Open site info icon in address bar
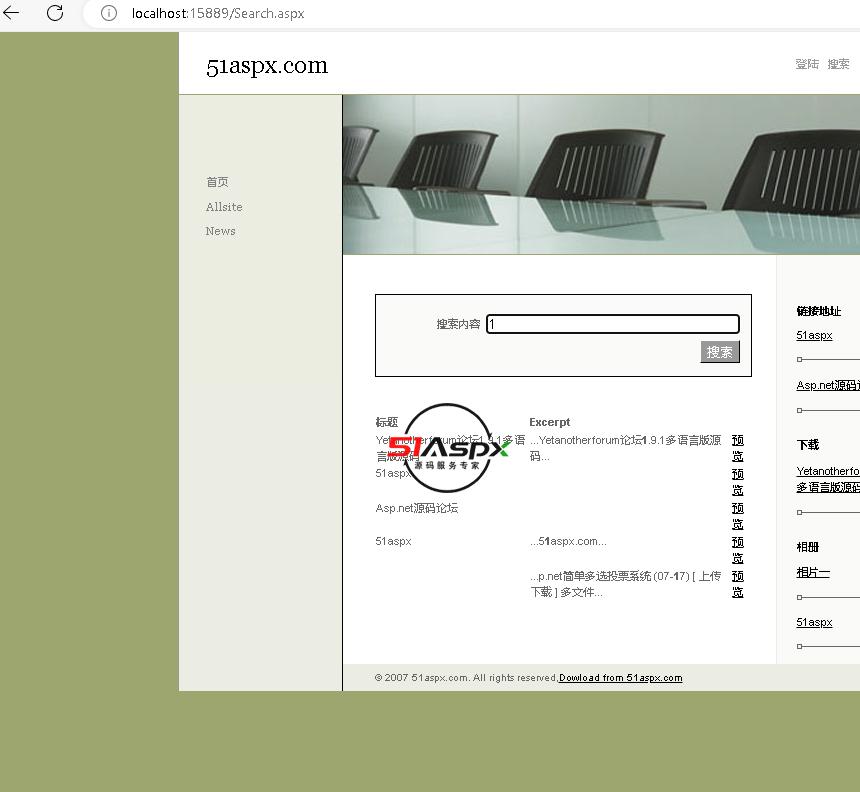This screenshot has height=792, width=860. (x=109, y=13)
